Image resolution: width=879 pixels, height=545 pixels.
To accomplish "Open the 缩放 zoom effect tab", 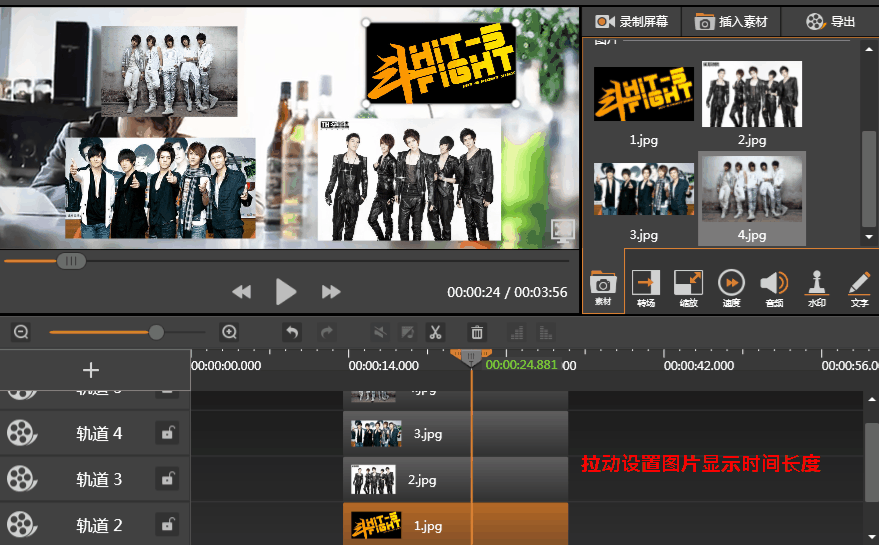I will click(688, 288).
